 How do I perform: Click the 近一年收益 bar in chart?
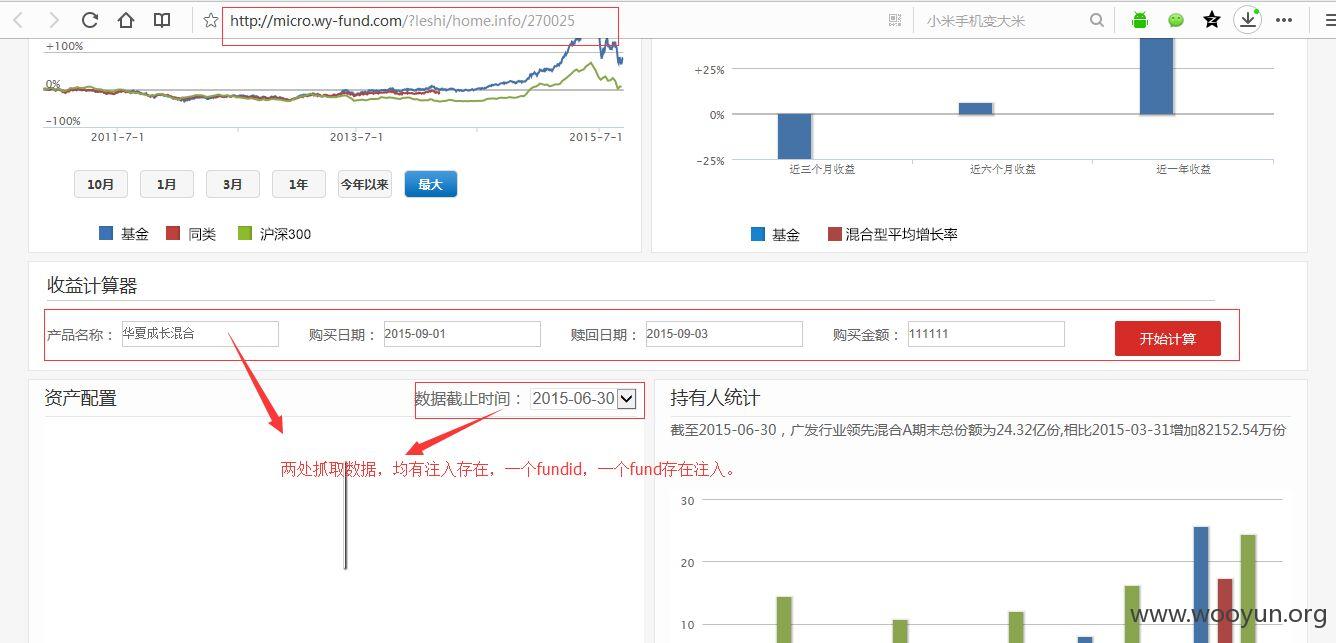[x=1156, y=76]
